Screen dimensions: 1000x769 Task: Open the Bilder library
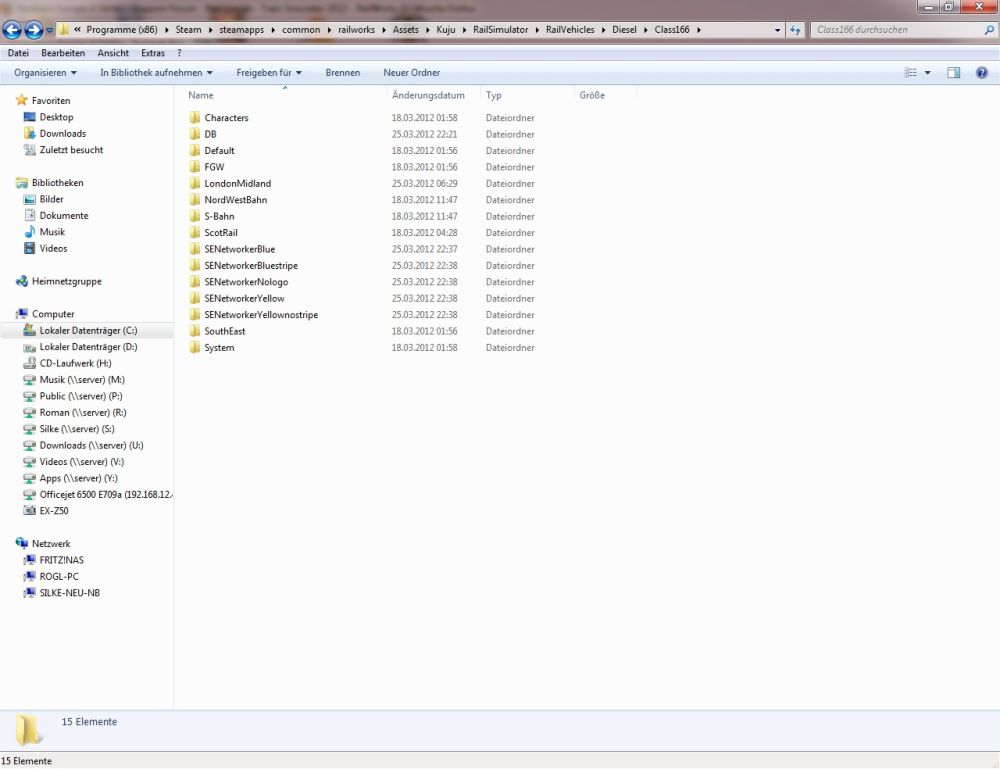click(51, 199)
